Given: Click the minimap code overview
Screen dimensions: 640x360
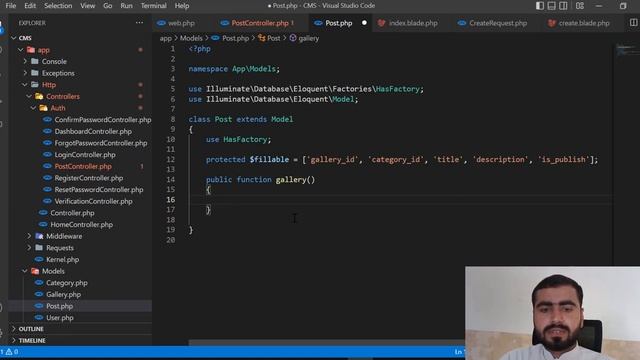Looking at the screenshot, I should [x=628, y=51].
